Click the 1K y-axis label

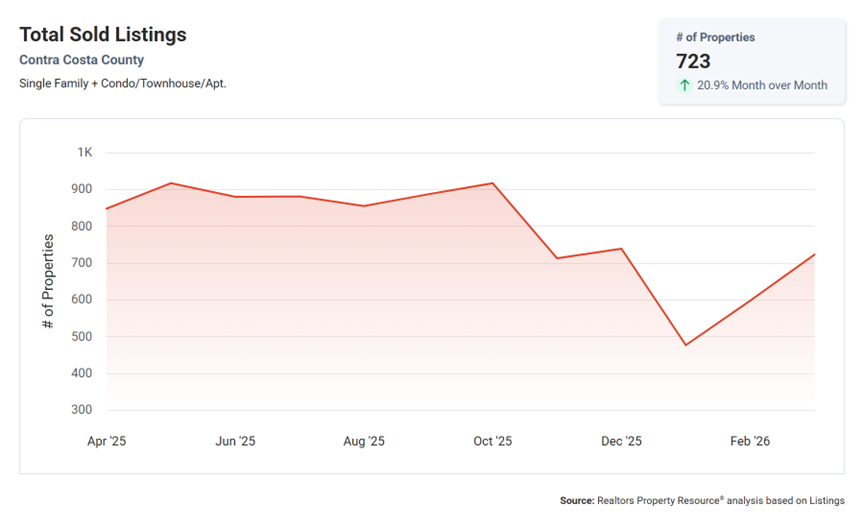pos(84,153)
